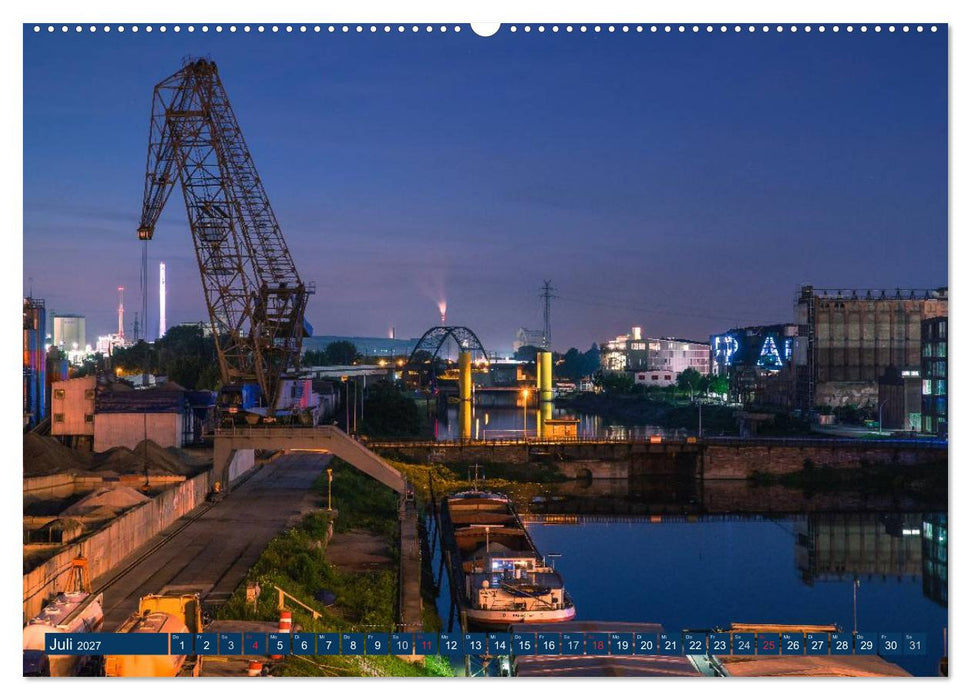
Task: Select day 14 in calendar strip
Action: (x=500, y=644)
